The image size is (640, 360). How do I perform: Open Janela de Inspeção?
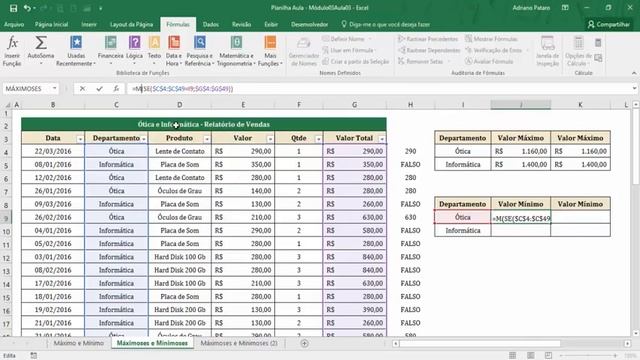(547, 51)
